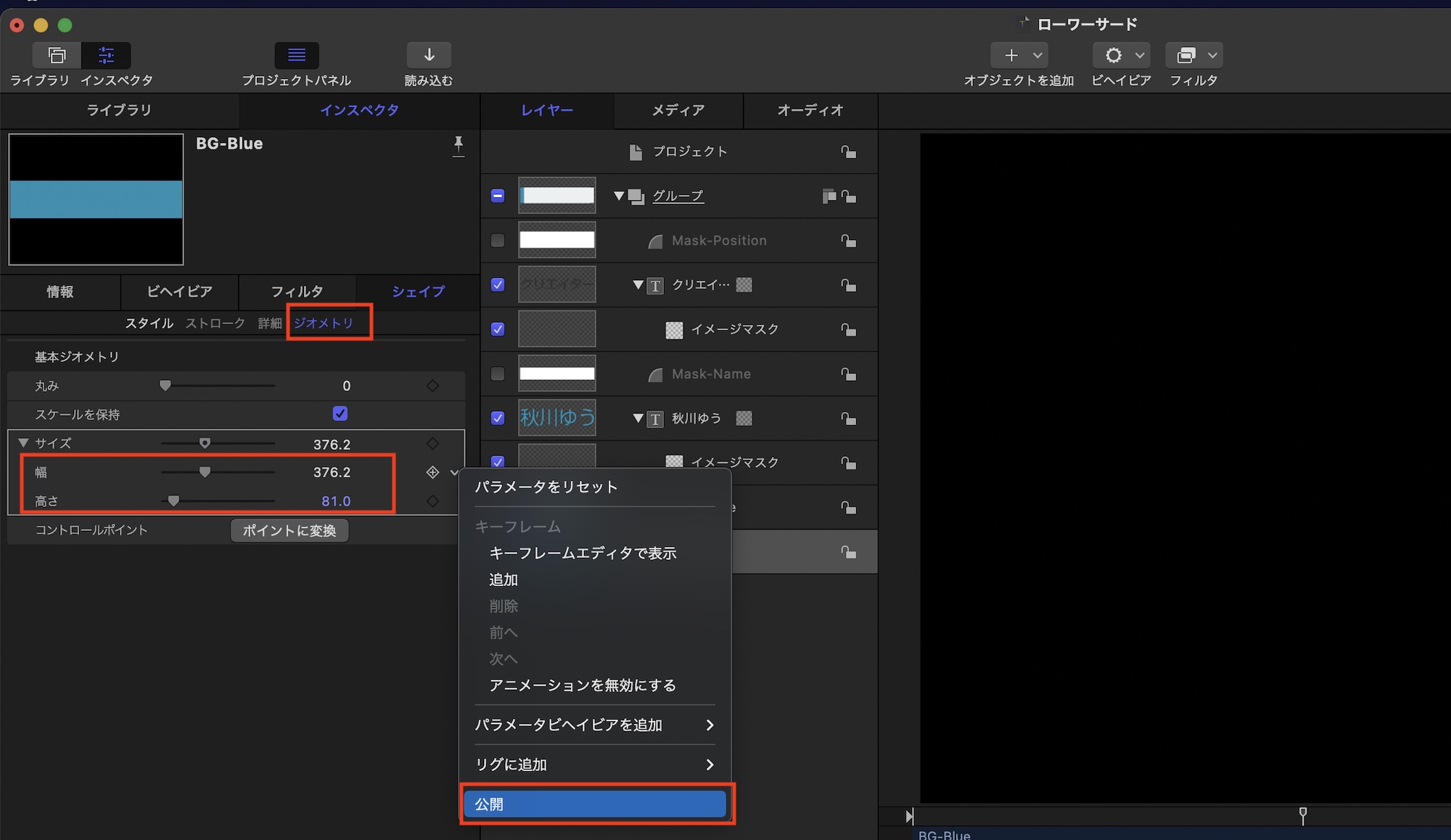Screen dimensions: 1451x840
Task: Click the keyframe diamond for 幅 parameter
Action: click(x=433, y=472)
